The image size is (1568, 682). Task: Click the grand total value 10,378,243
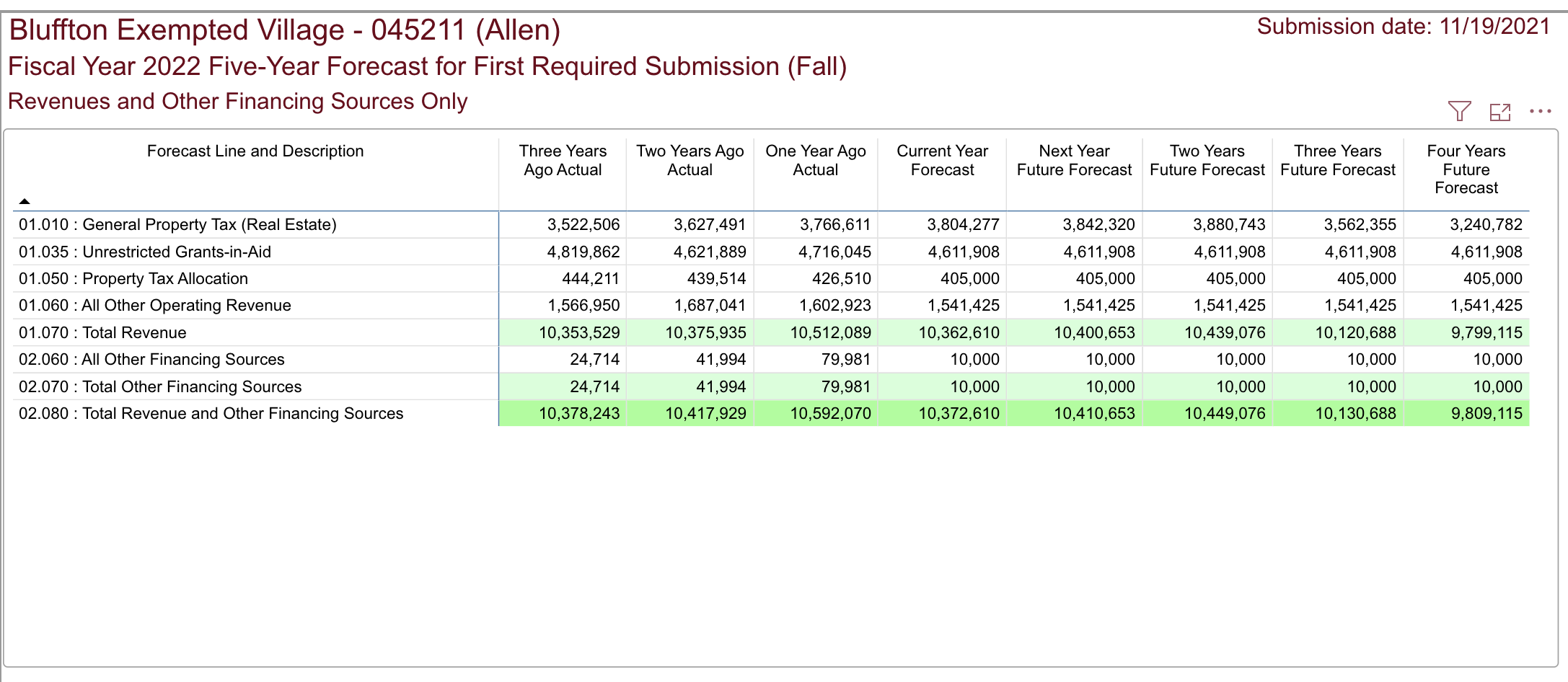579,413
